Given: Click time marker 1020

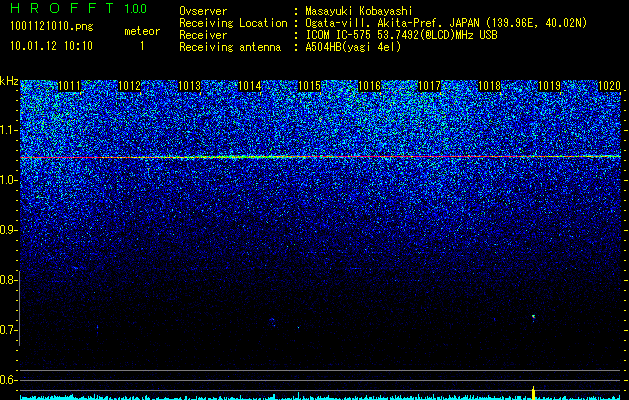Looking at the screenshot, I should click(x=609, y=86).
